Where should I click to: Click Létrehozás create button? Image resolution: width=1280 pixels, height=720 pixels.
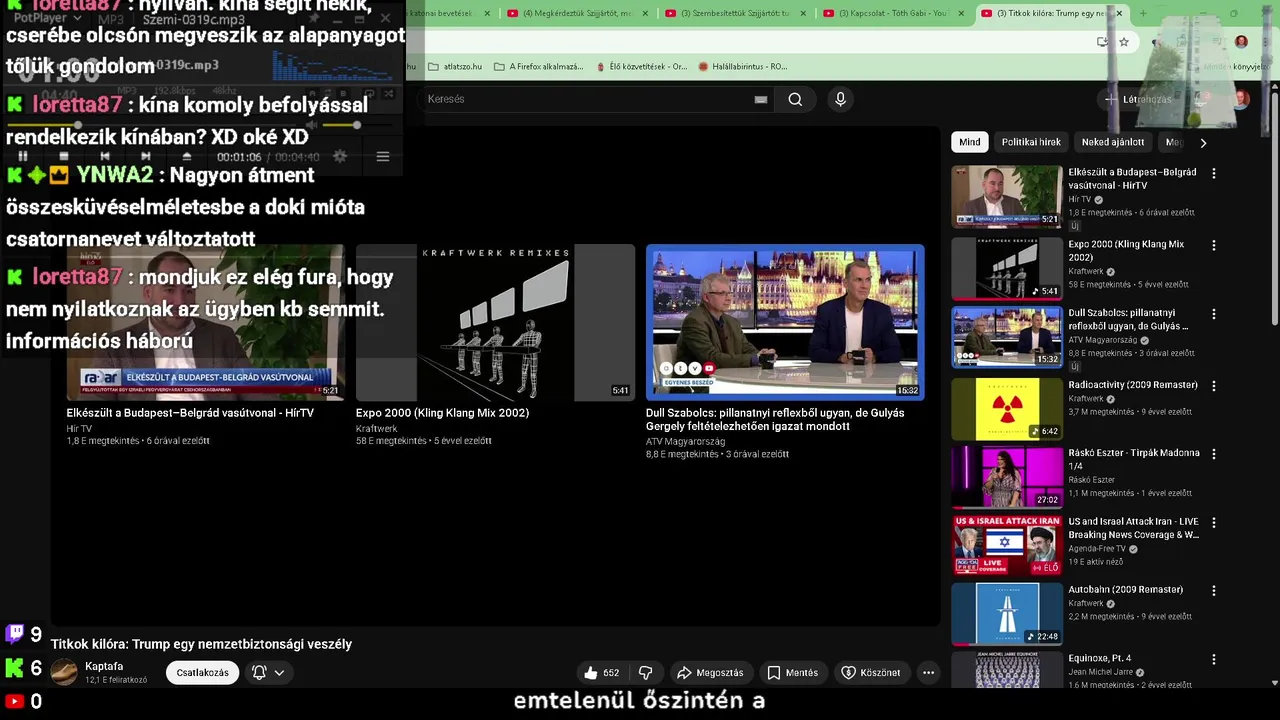click(1138, 99)
